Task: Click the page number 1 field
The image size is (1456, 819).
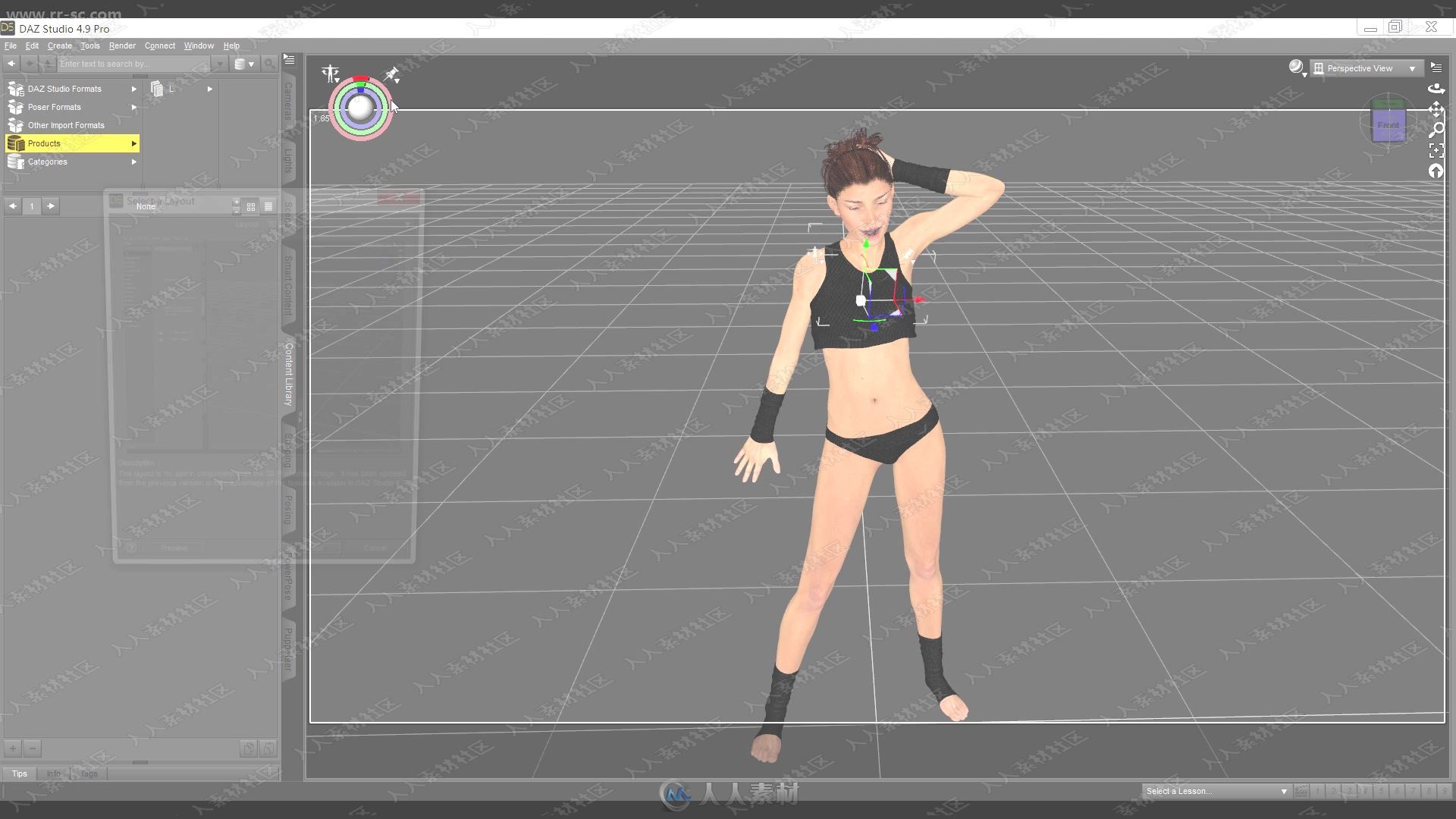Action: coord(32,206)
